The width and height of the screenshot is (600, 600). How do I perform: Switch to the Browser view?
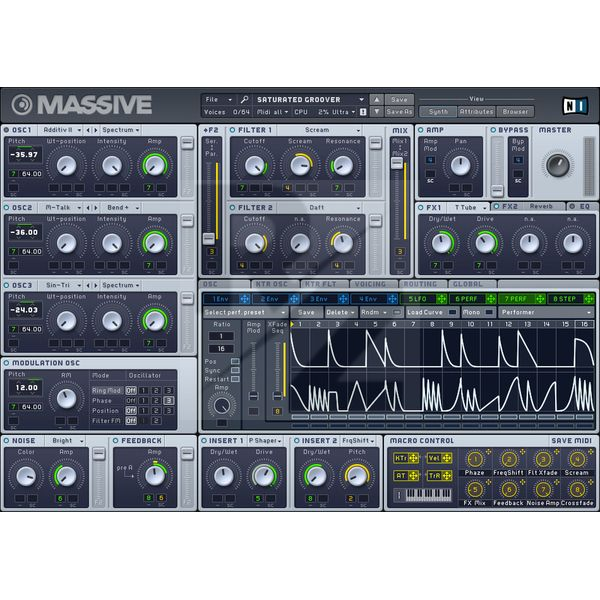515,112
